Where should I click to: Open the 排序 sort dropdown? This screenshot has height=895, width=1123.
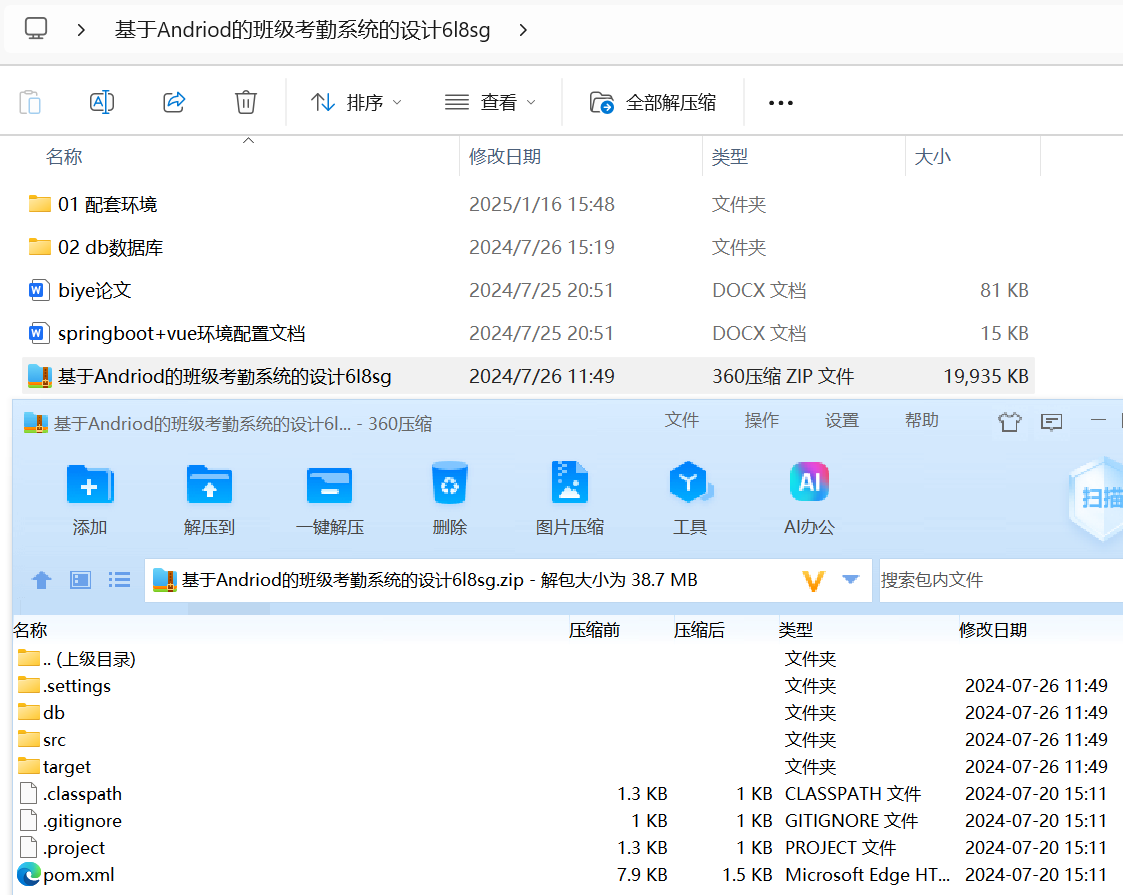tap(356, 102)
